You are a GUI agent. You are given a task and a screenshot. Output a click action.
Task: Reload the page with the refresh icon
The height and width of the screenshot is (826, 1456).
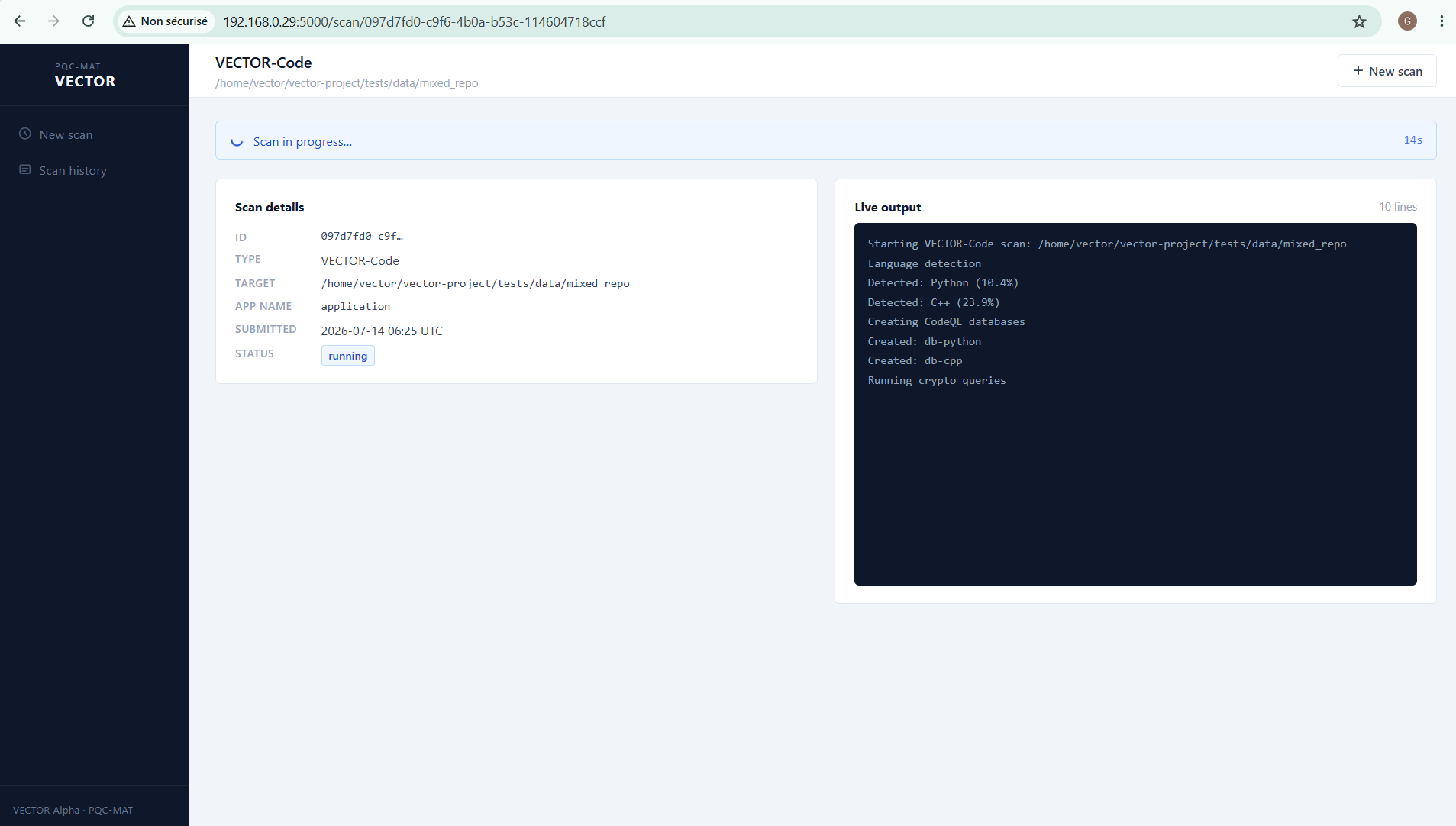(89, 21)
